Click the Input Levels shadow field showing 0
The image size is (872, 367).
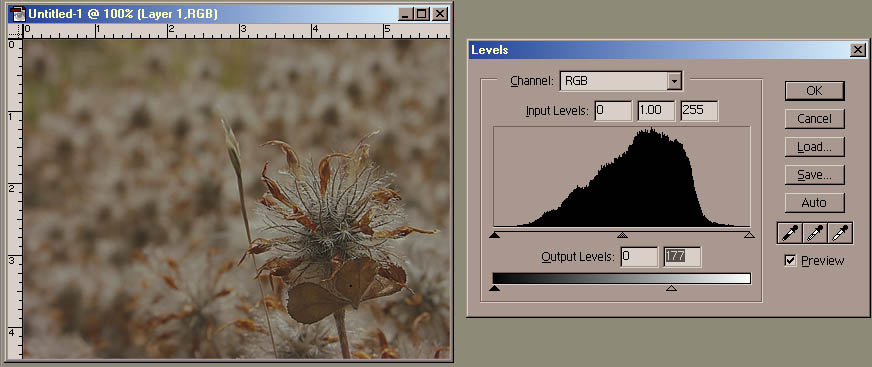[613, 111]
